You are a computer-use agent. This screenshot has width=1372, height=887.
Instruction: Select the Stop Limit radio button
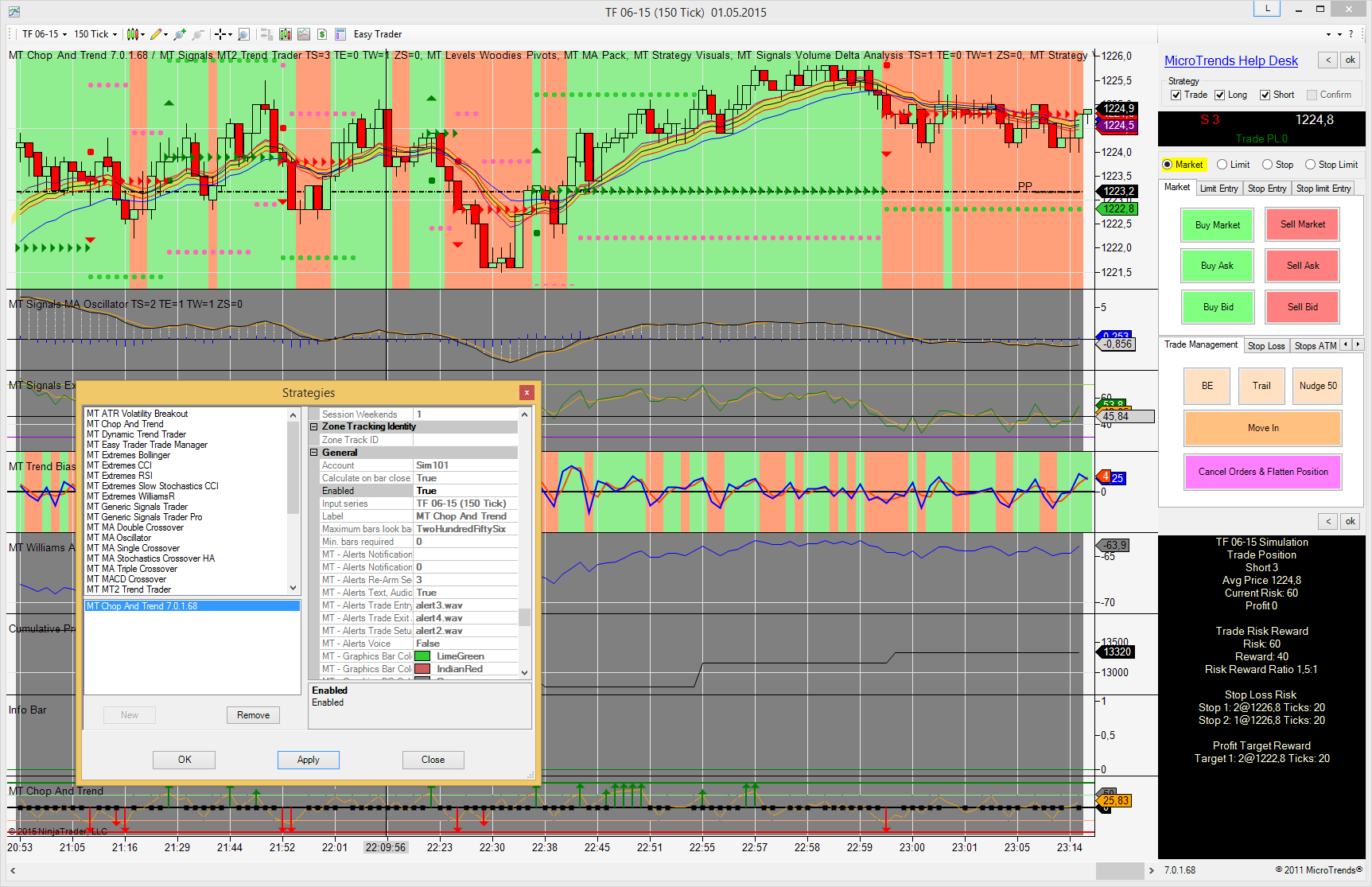1310,165
